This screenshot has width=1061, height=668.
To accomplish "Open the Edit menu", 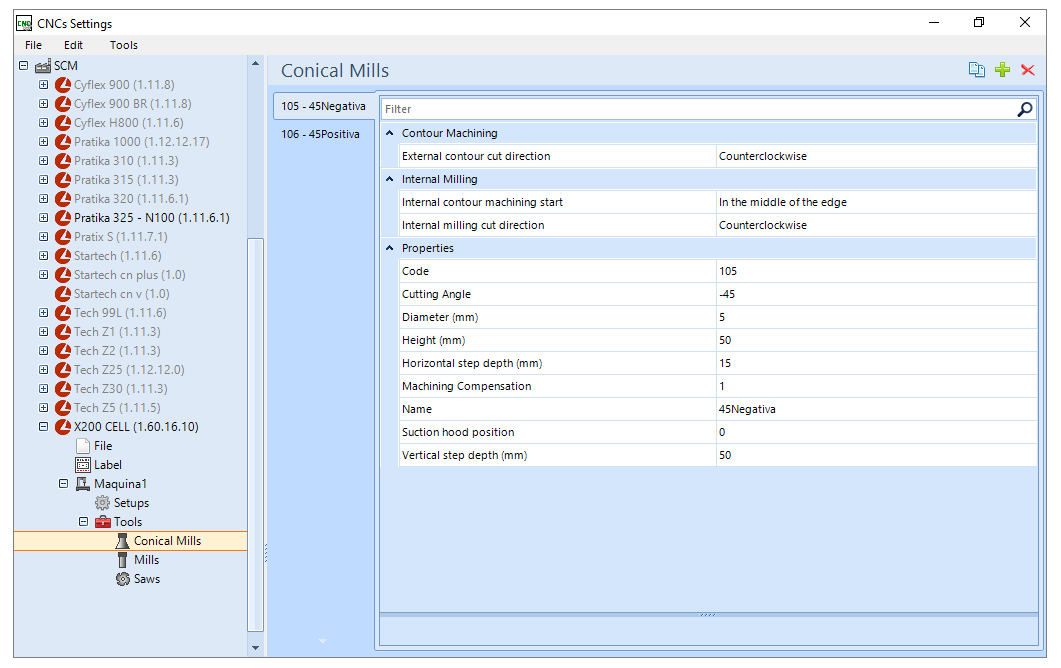I will [x=73, y=45].
